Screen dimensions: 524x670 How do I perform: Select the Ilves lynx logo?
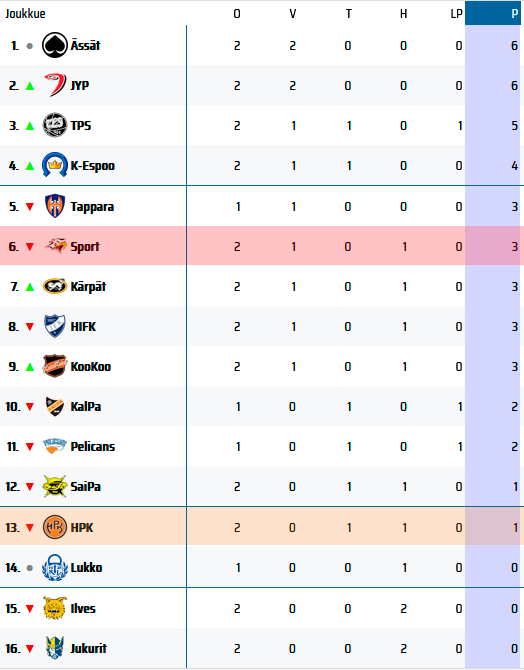(55, 608)
